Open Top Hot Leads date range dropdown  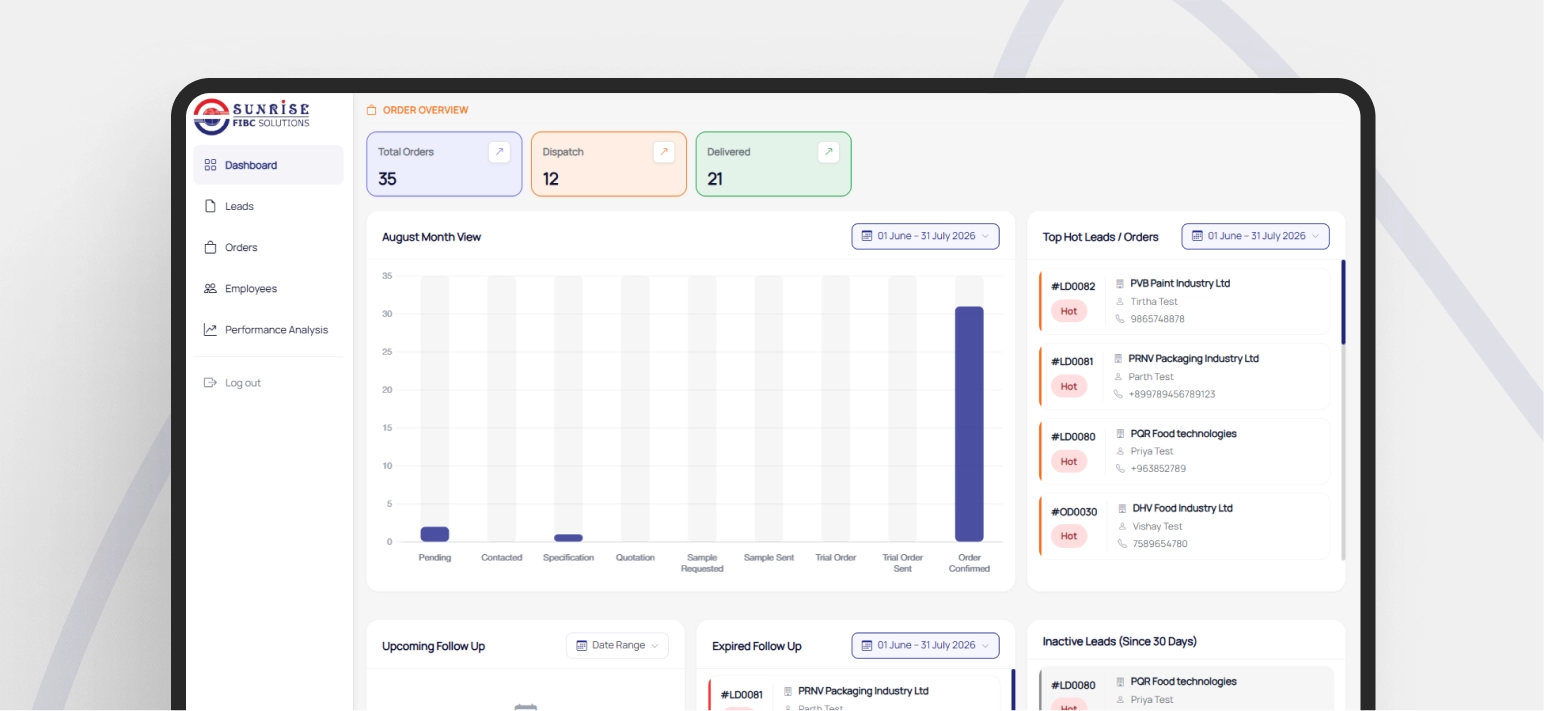pyautogui.click(x=1255, y=236)
